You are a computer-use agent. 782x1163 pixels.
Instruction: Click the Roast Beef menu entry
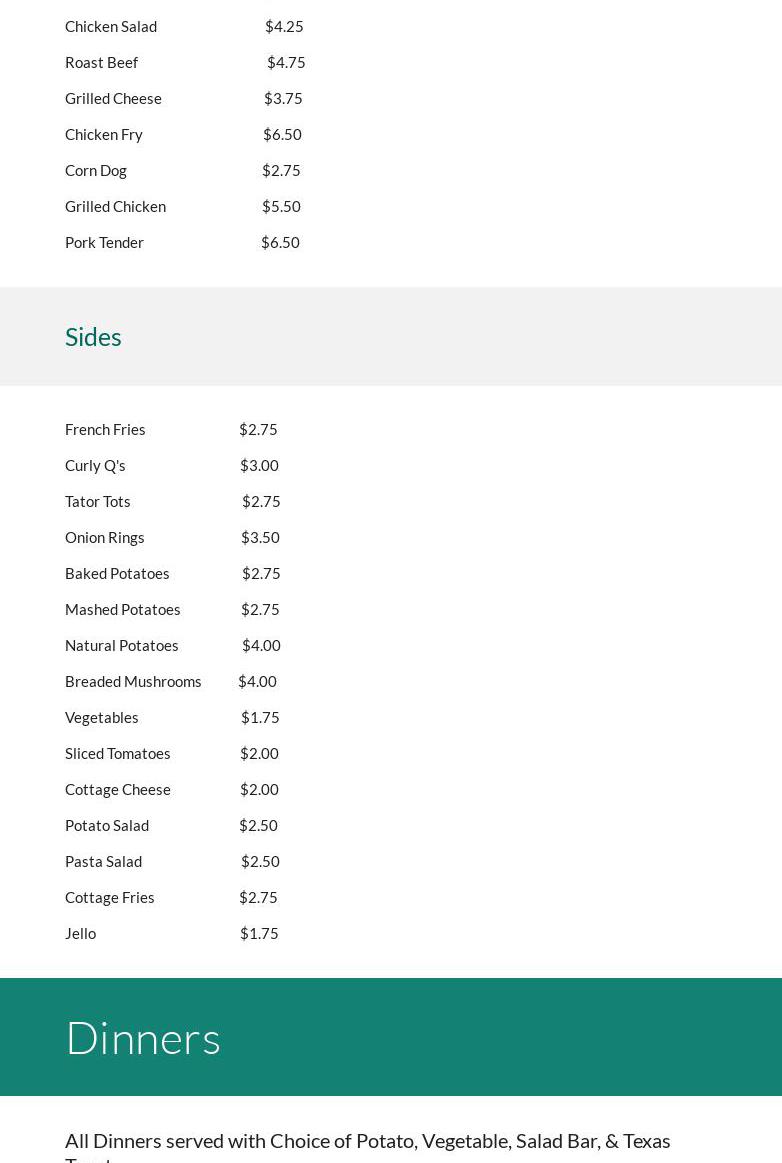pyautogui.click(x=101, y=63)
